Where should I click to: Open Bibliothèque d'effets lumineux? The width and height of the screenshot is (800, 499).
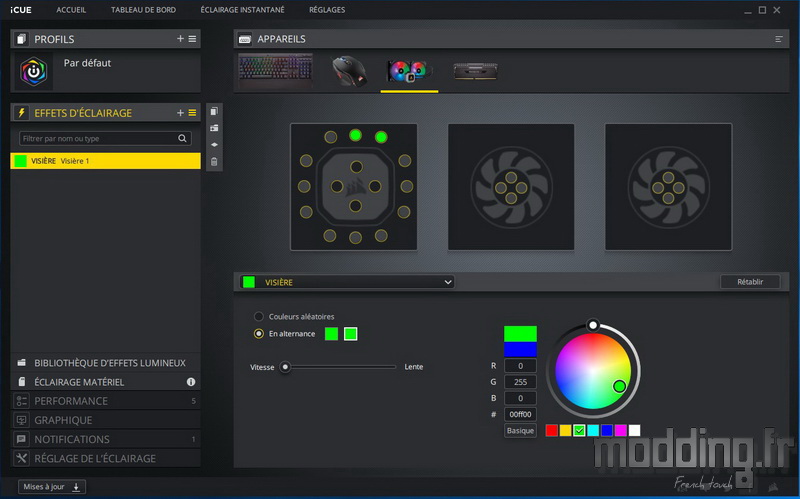point(106,363)
